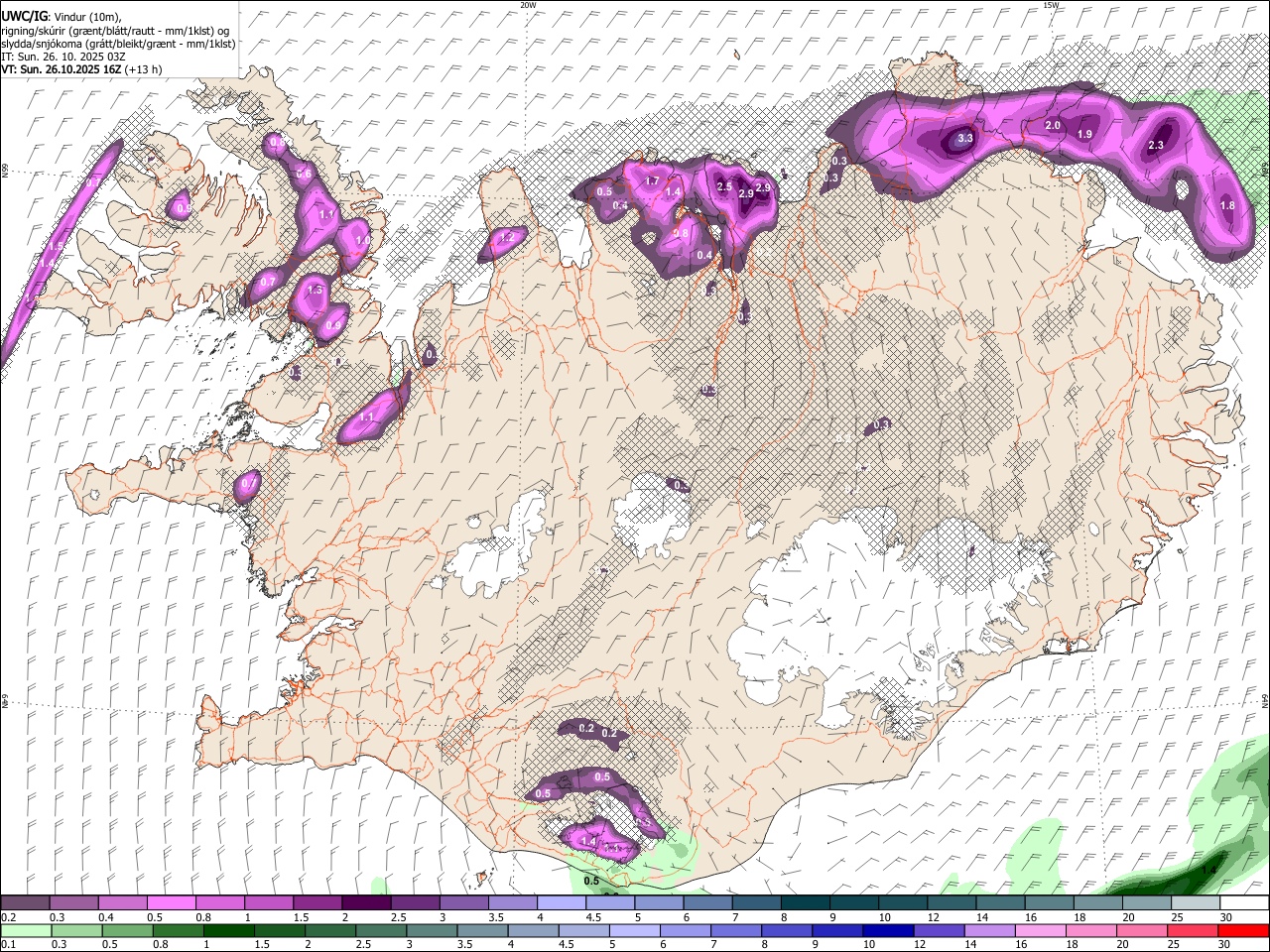
Task: Click the snow/sleet legend description text (slydda/snjókoma)
Action: tap(118, 44)
